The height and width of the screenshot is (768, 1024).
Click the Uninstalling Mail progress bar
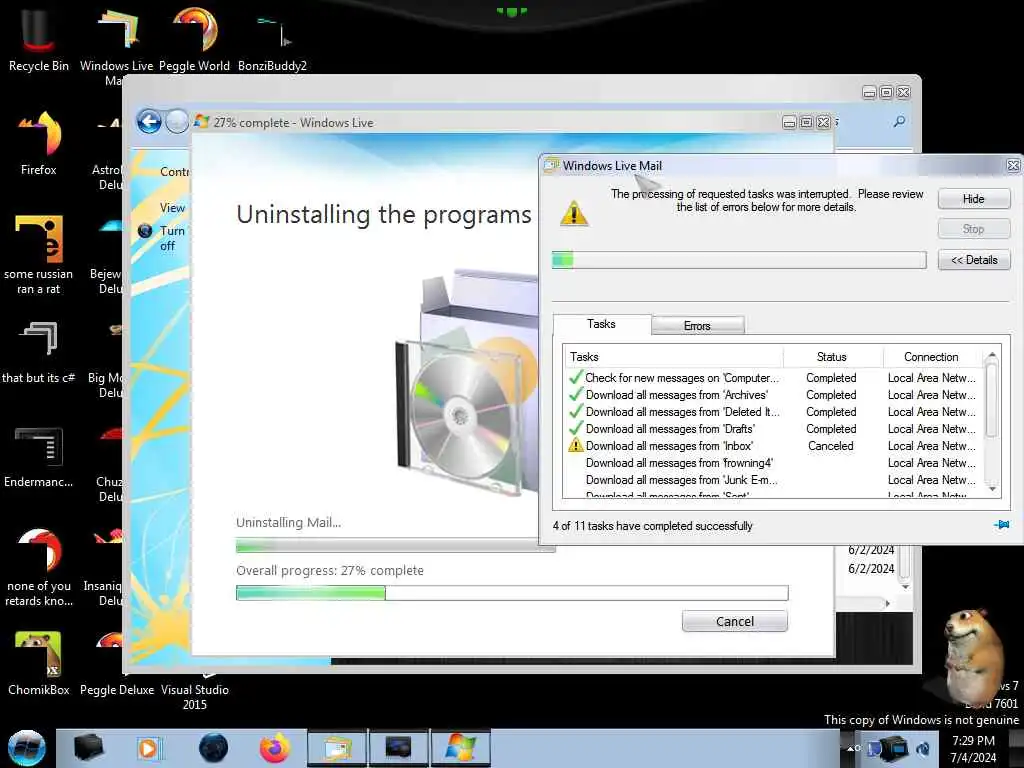tap(396, 545)
